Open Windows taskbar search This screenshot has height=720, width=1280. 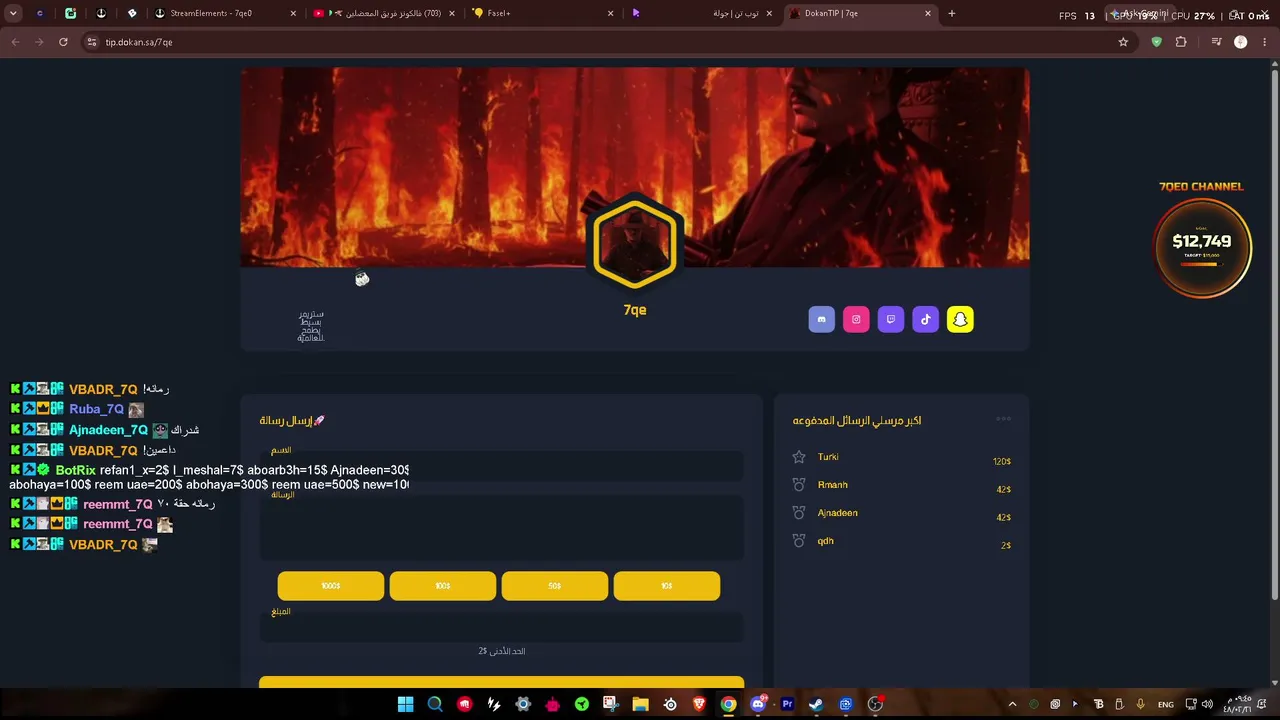(435, 704)
